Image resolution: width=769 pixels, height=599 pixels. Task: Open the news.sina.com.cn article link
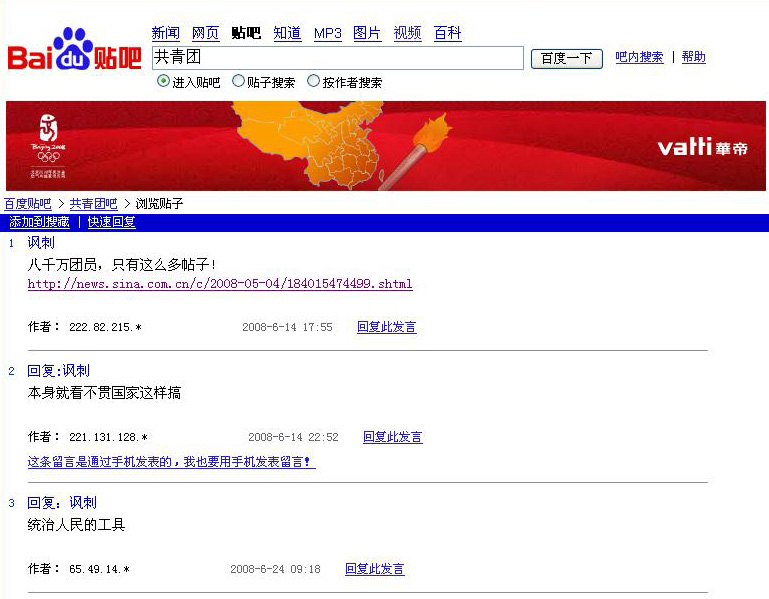tap(220, 284)
